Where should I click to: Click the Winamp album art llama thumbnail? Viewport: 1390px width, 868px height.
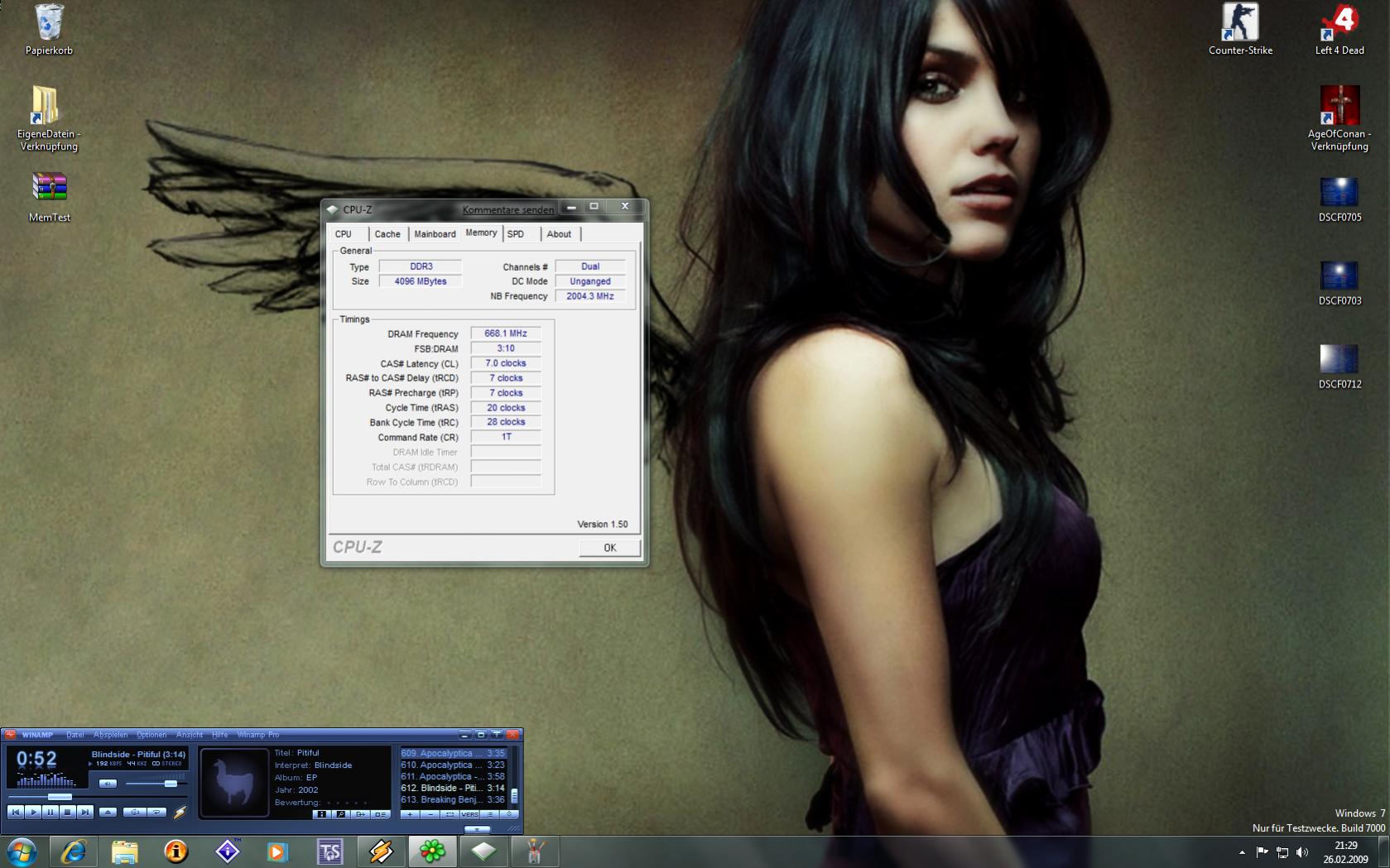point(235,784)
